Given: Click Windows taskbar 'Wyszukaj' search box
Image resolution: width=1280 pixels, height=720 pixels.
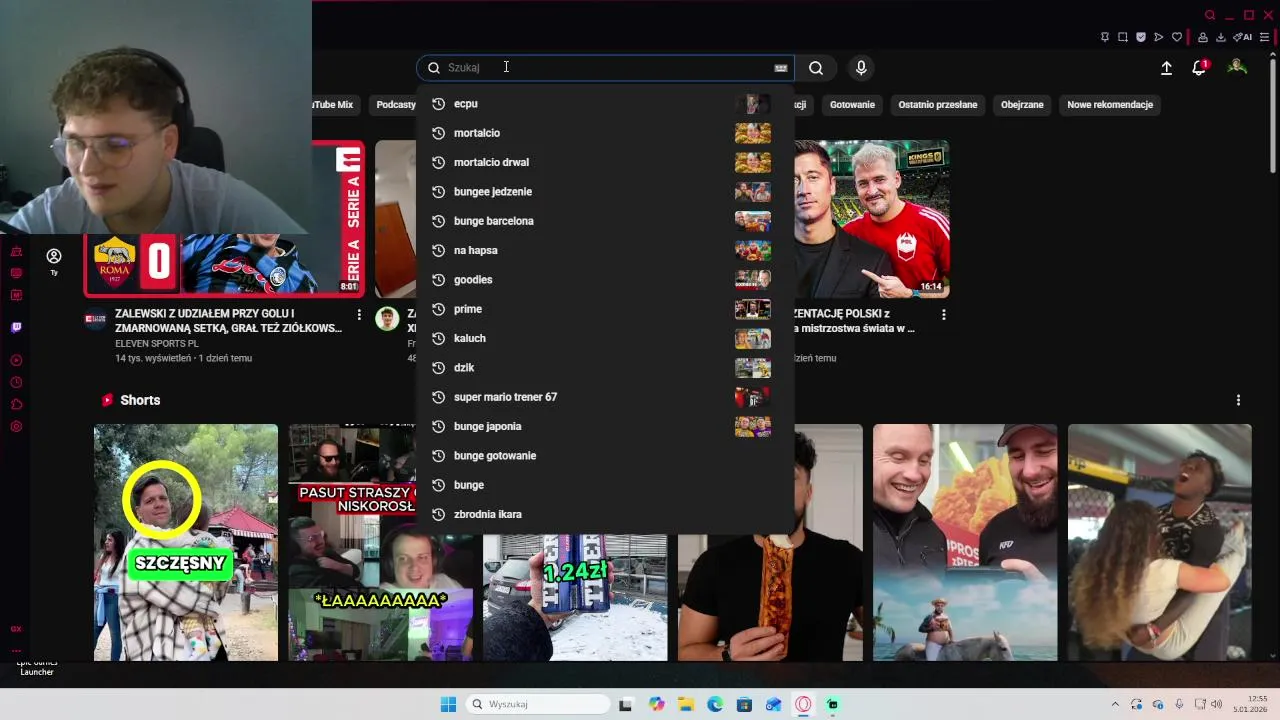Looking at the screenshot, I should [538, 704].
